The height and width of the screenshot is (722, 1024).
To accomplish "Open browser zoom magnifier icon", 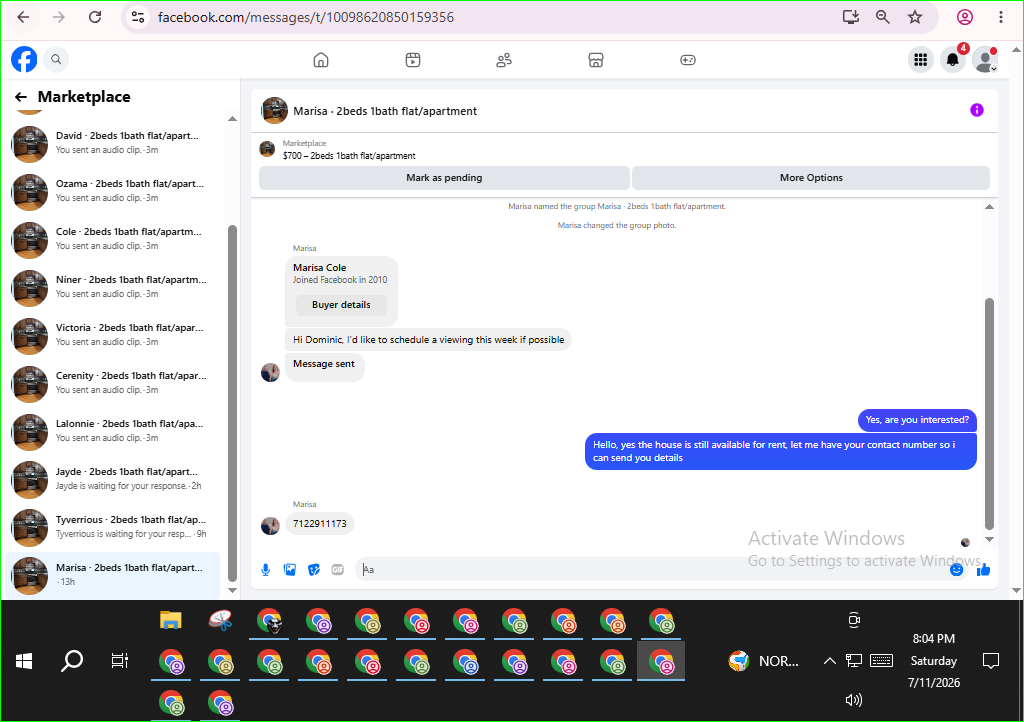I will click(x=882, y=17).
